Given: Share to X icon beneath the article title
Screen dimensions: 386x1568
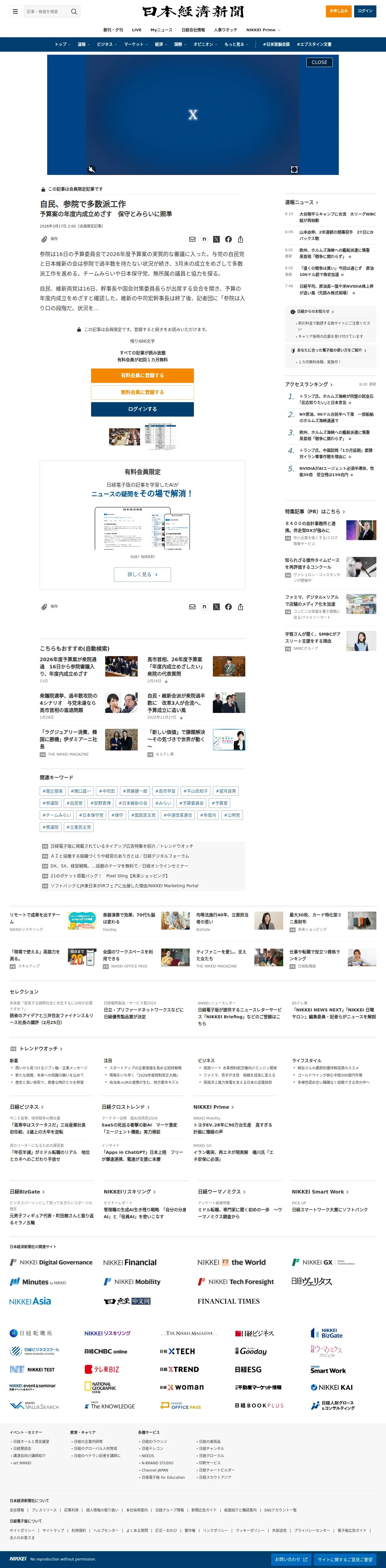Looking at the screenshot, I should point(216,239).
